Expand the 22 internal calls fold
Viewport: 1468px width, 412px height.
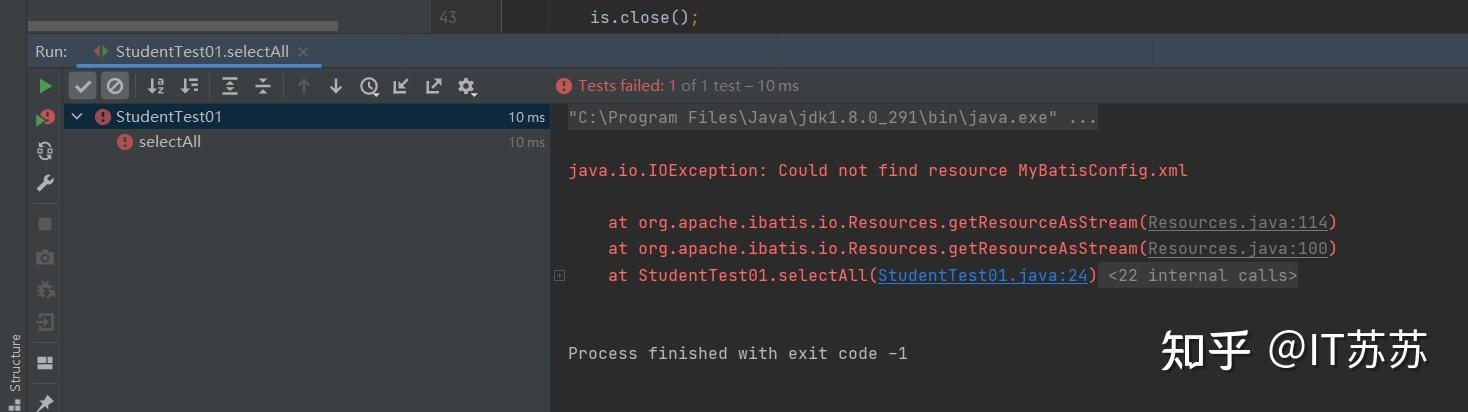click(1201, 275)
